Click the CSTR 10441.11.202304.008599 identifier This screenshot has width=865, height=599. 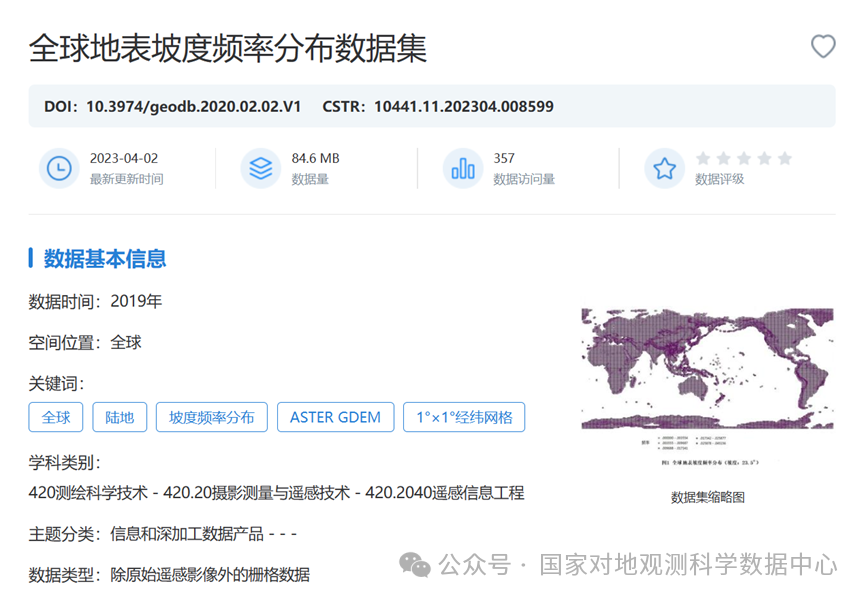click(438, 106)
